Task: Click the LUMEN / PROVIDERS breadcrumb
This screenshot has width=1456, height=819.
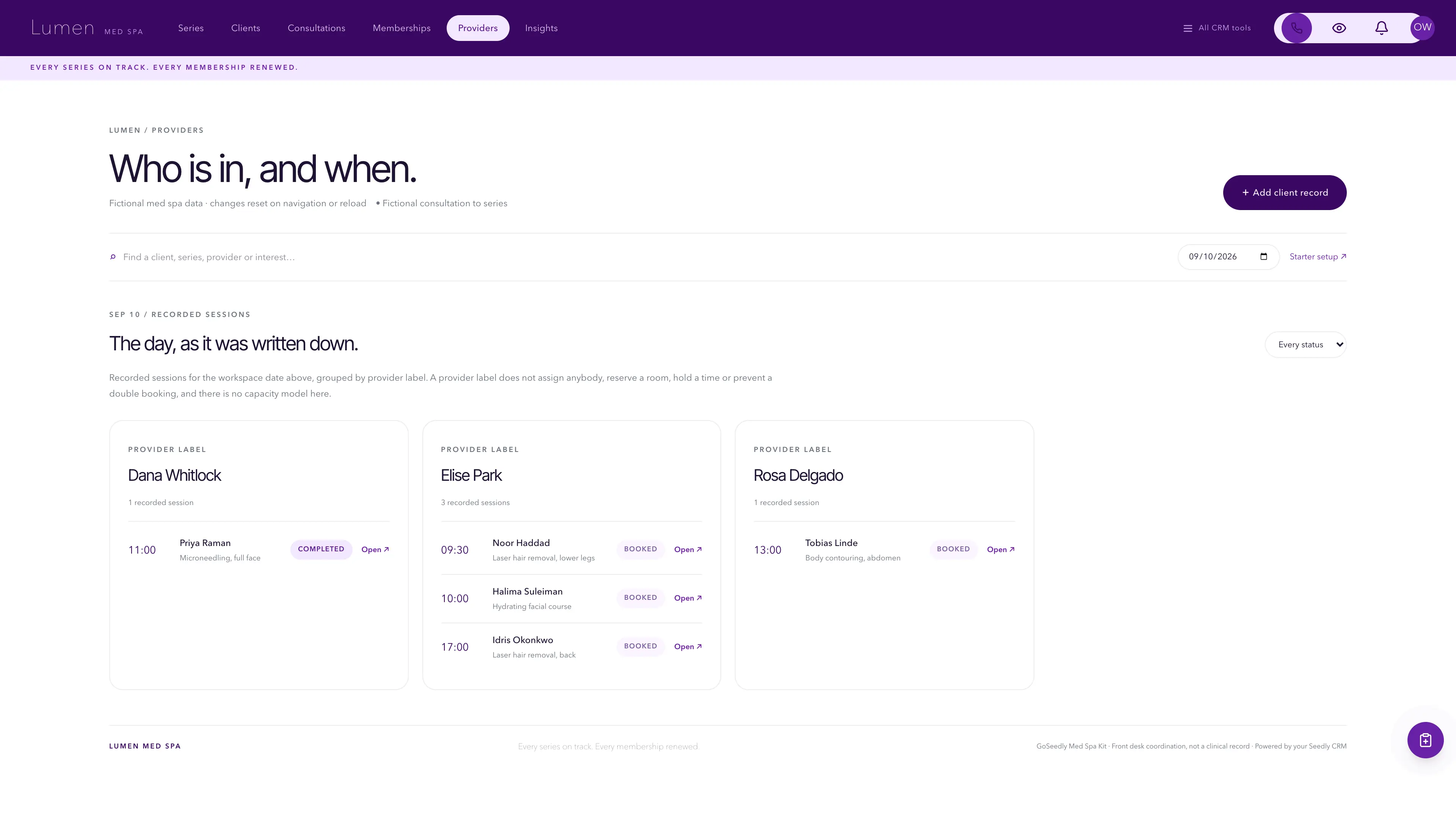Action: click(x=157, y=130)
